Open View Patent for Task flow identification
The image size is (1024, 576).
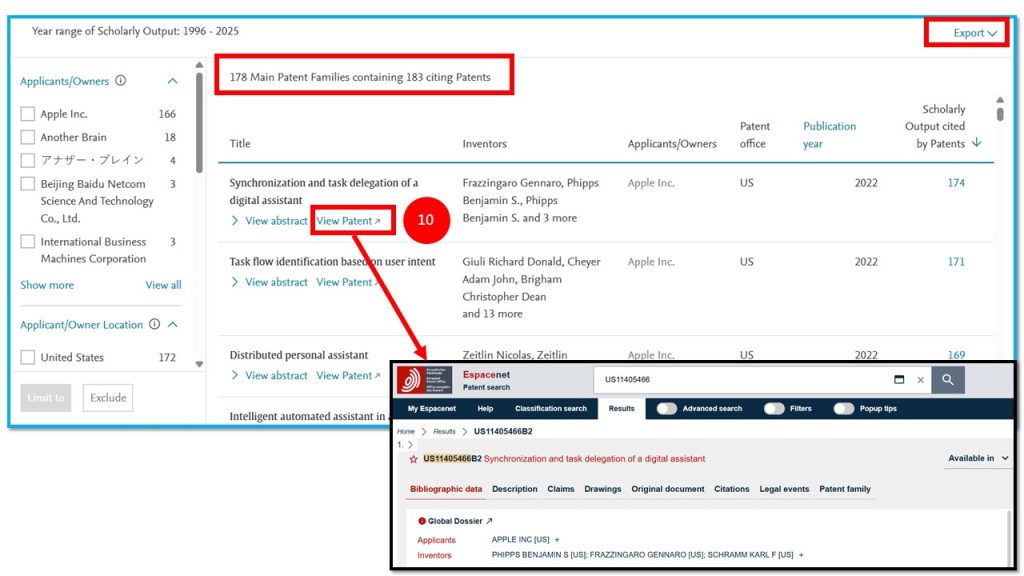[x=348, y=282]
